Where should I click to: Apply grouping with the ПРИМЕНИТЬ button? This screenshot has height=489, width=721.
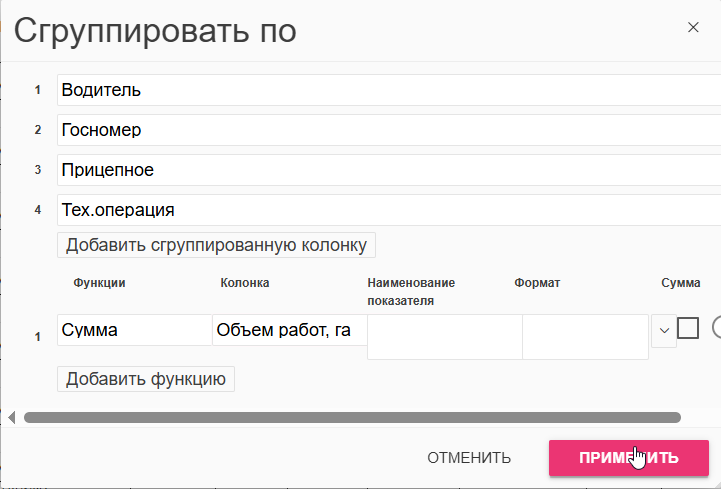pyautogui.click(x=628, y=458)
